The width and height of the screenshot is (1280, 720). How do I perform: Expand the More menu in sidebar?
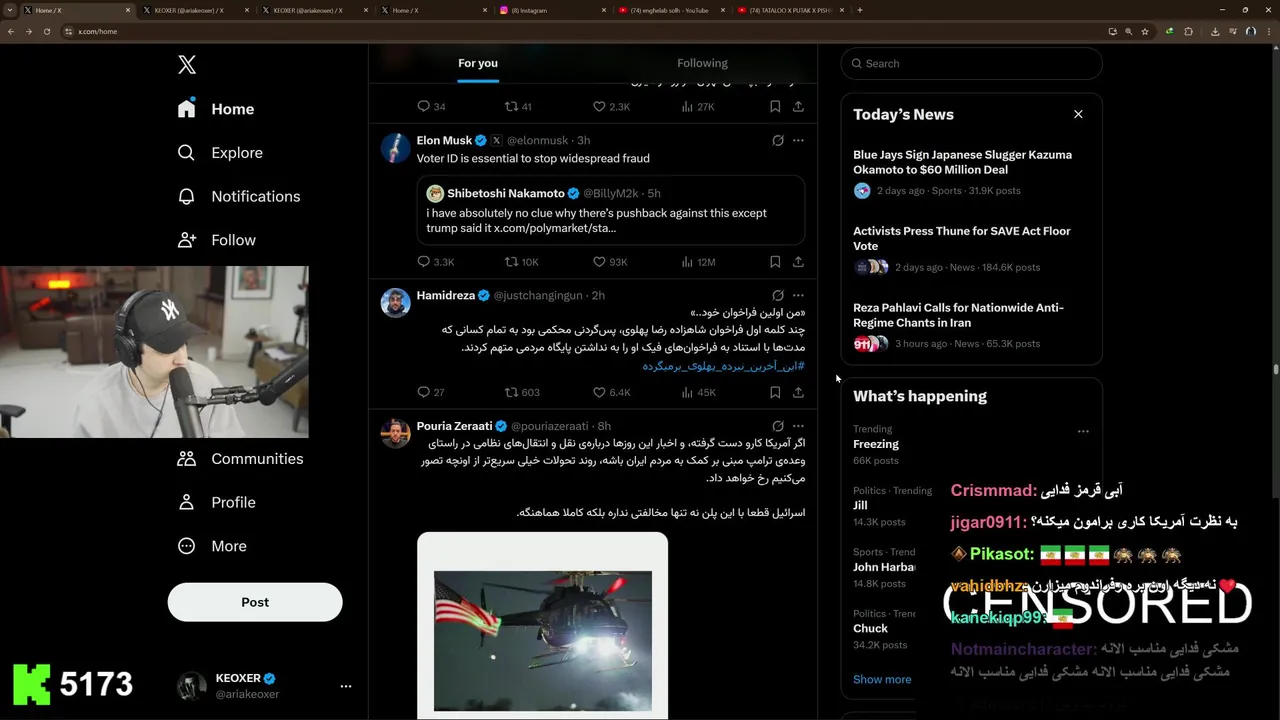pos(212,546)
